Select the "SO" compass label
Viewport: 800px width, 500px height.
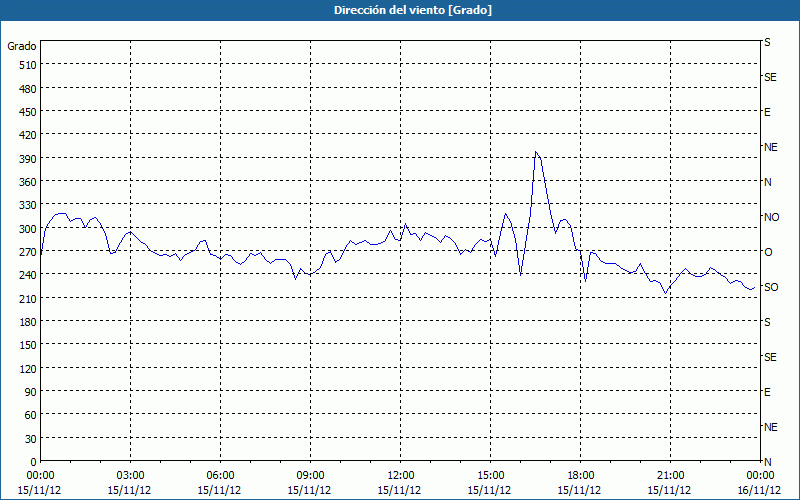771,287
